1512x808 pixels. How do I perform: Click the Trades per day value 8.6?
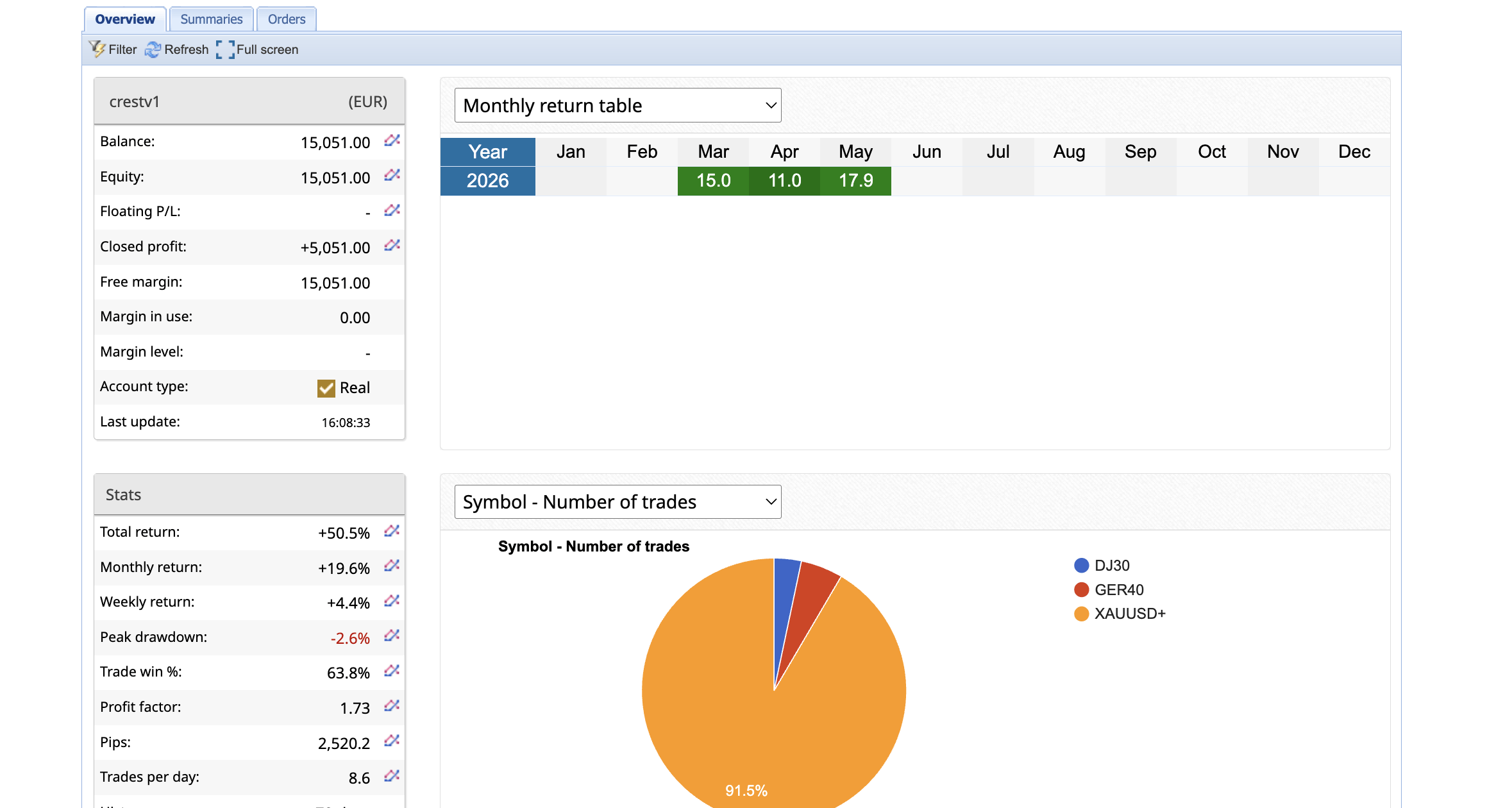click(359, 778)
